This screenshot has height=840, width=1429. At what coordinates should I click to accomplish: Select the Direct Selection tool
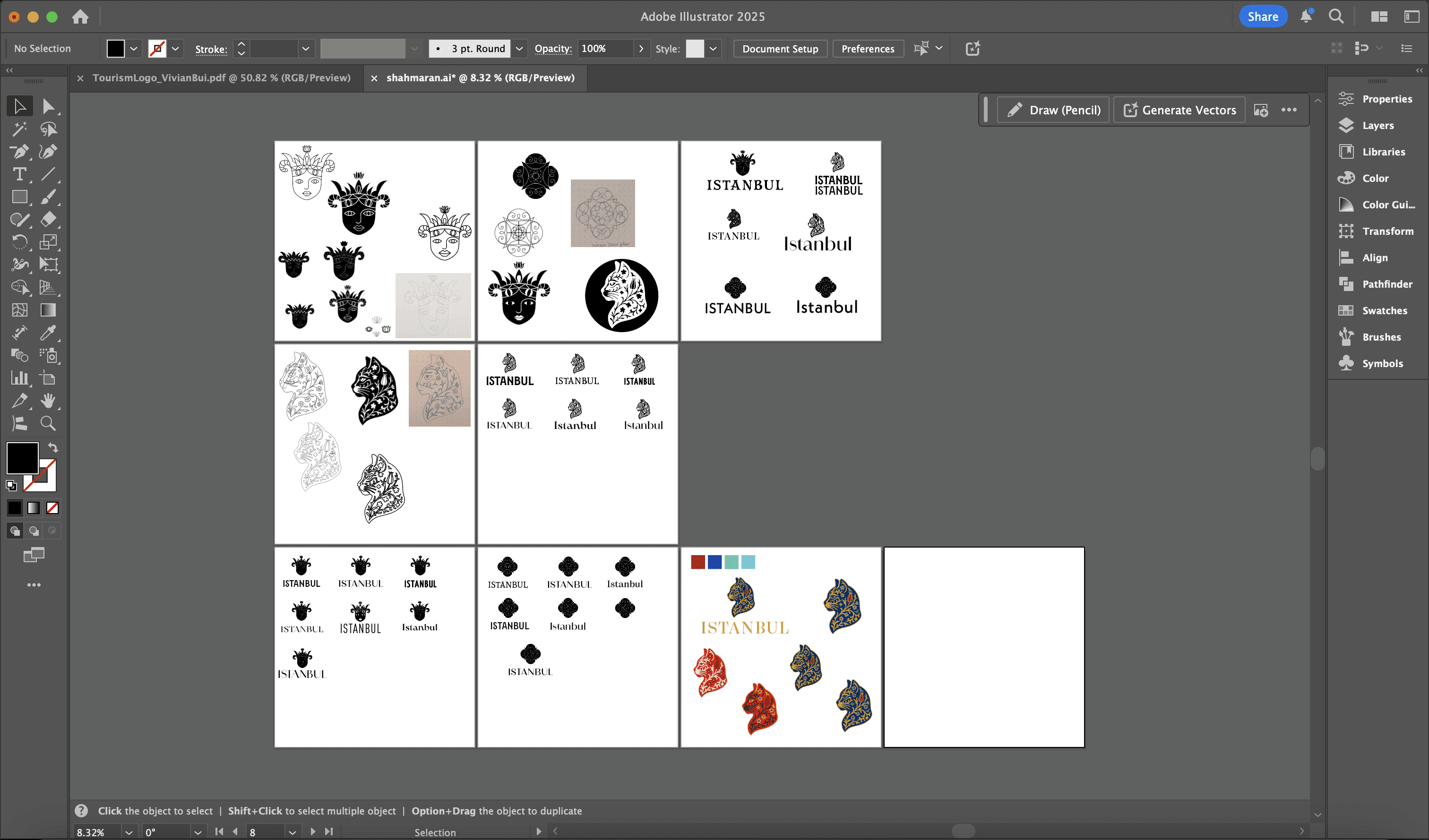point(48,107)
